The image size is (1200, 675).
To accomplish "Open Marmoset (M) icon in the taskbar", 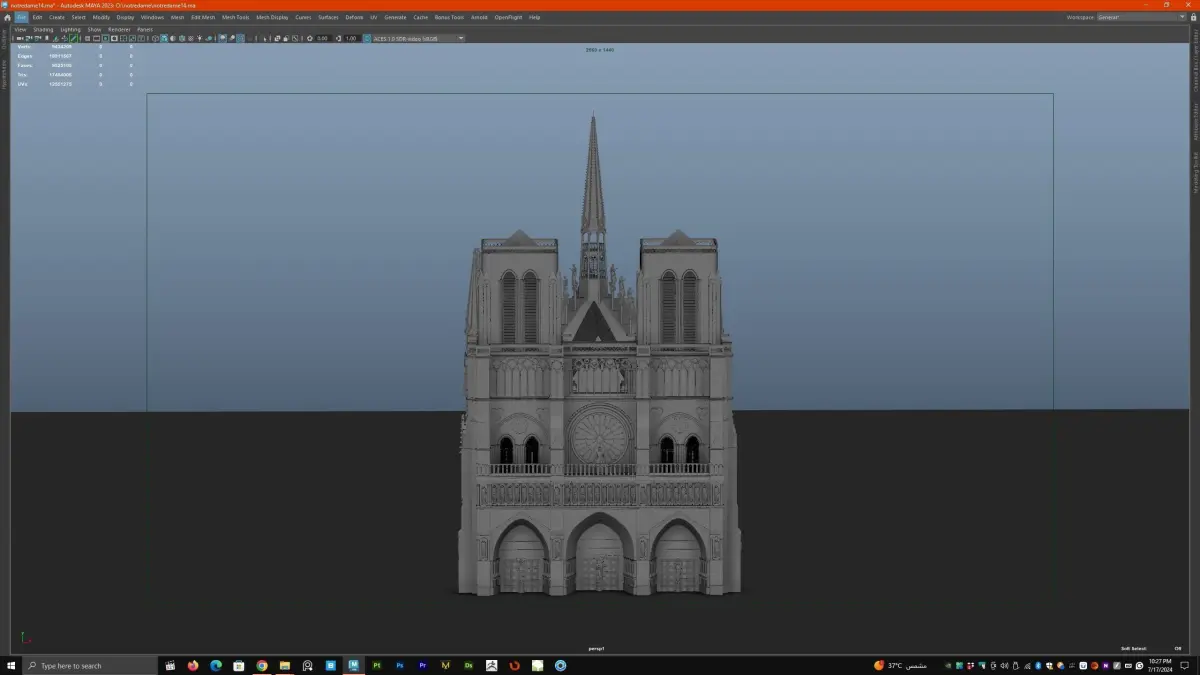I will pos(446,665).
